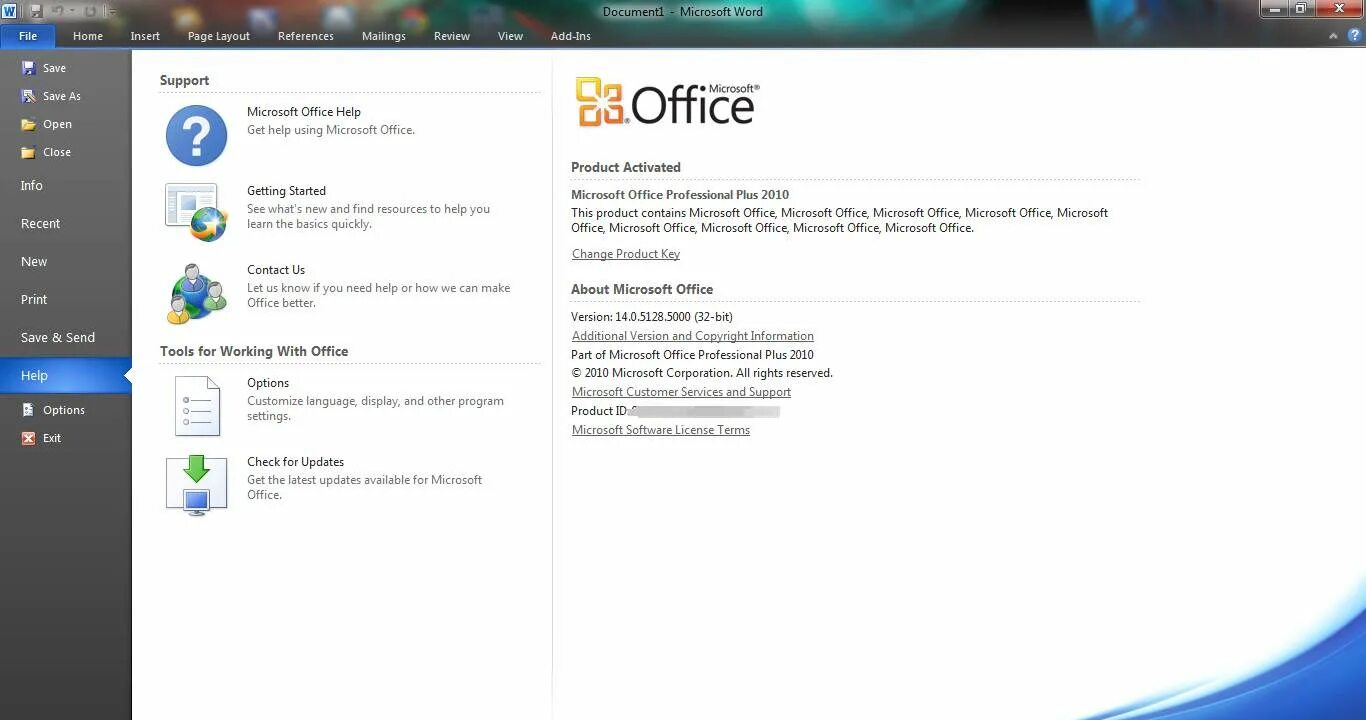Click the Getting Started globe icon button
This screenshot has width=1366, height=720.
click(196, 212)
